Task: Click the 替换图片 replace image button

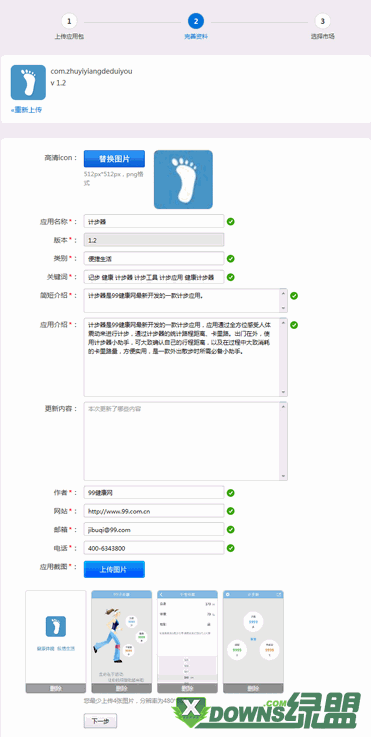Action: tap(114, 159)
